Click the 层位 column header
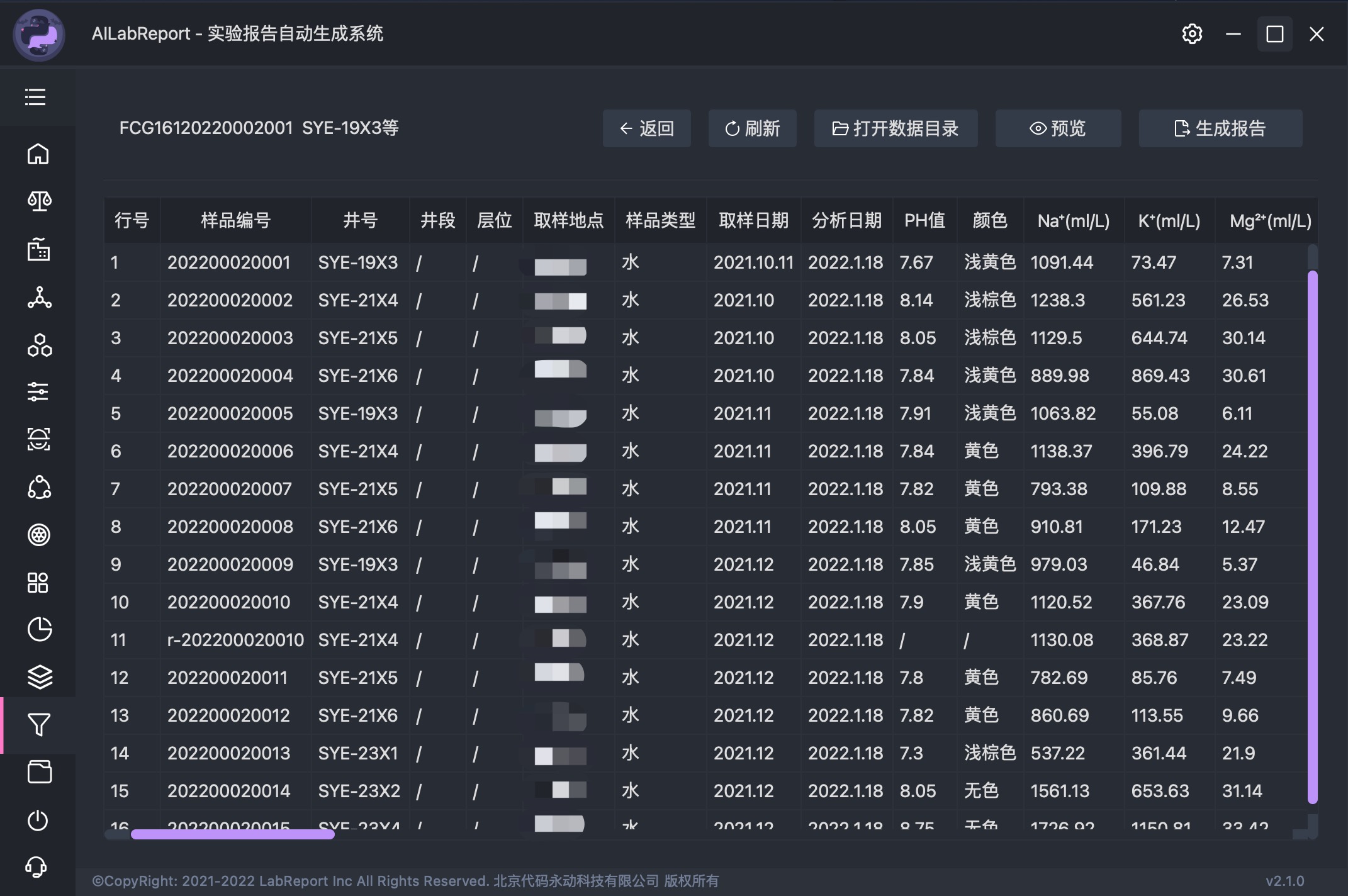Screen dimensions: 1348x896 click(x=495, y=220)
